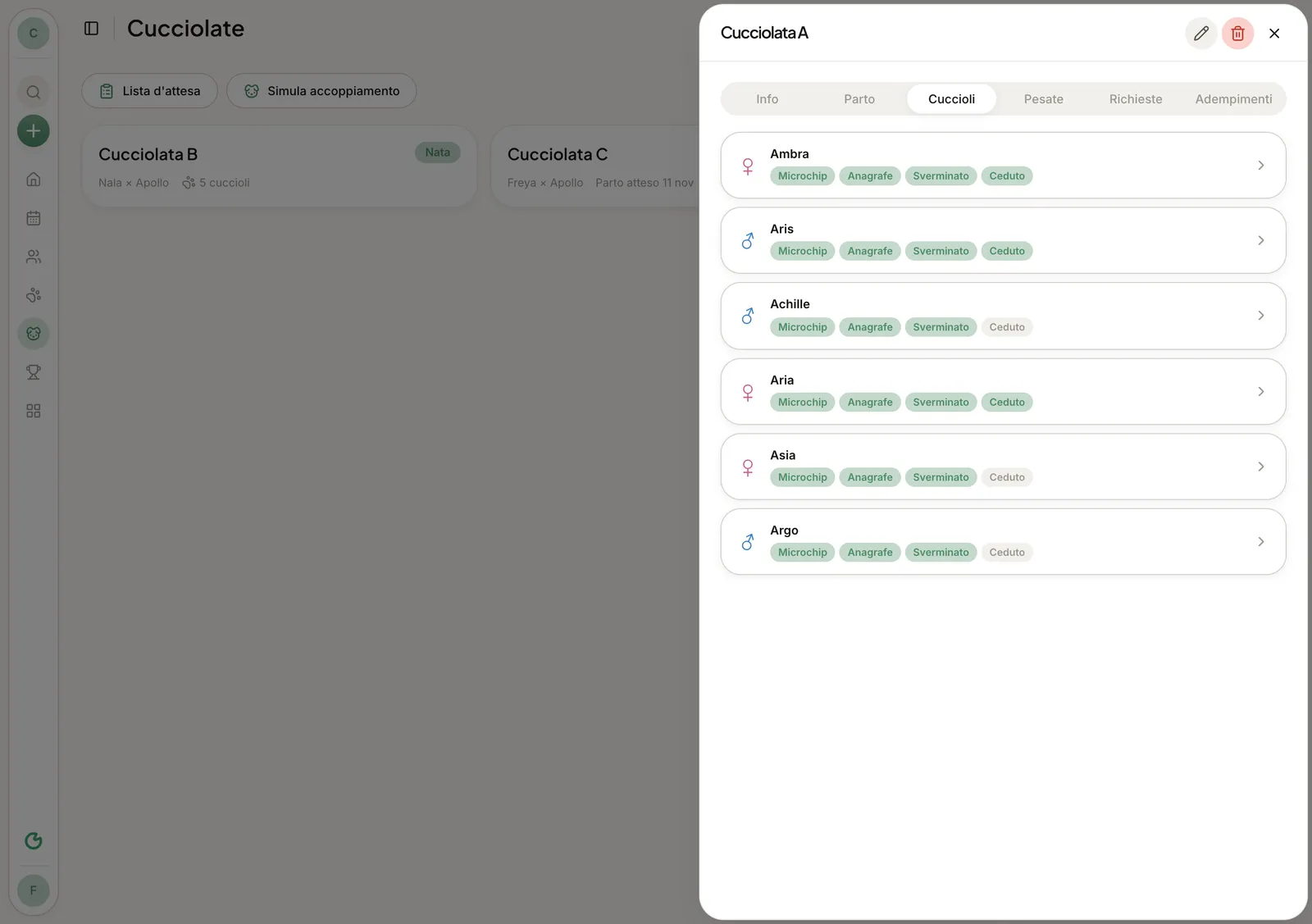Expand Aris row chevron
Viewport: 1312px width, 924px height.
coord(1260,240)
